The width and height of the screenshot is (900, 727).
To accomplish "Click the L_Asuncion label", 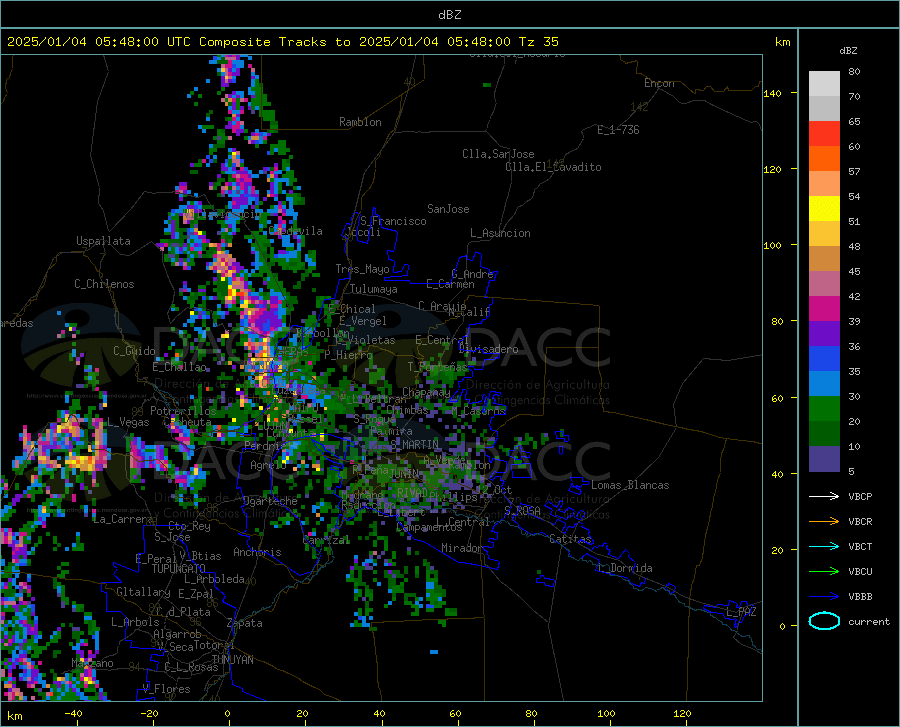I will 500,233.
